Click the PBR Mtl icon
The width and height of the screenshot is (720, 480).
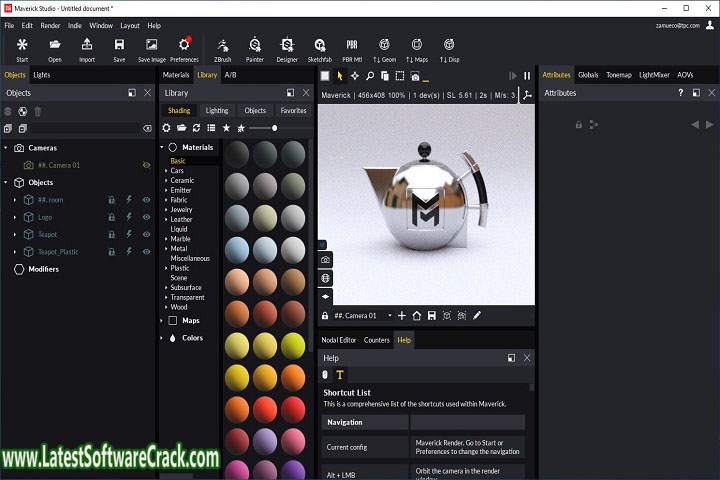352,48
